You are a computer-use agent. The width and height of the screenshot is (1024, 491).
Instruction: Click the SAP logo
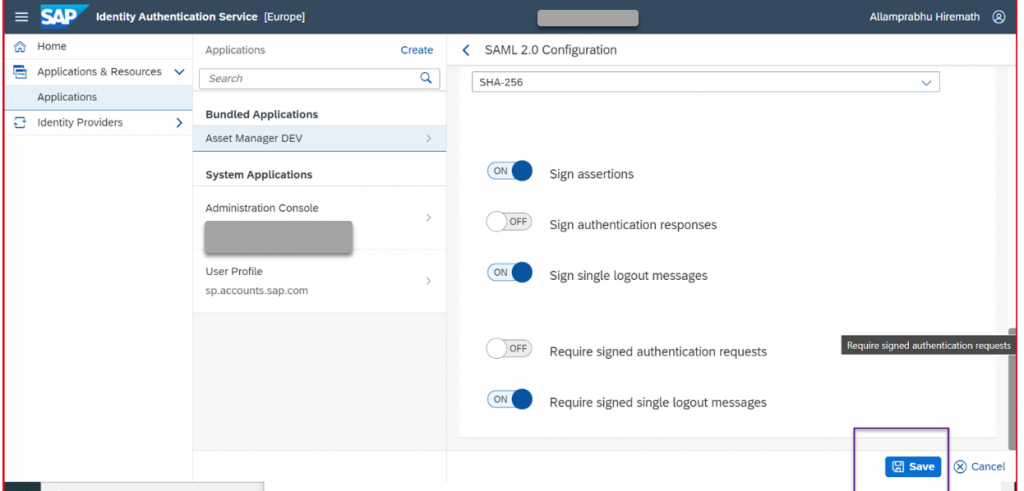[x=63, y=17]
